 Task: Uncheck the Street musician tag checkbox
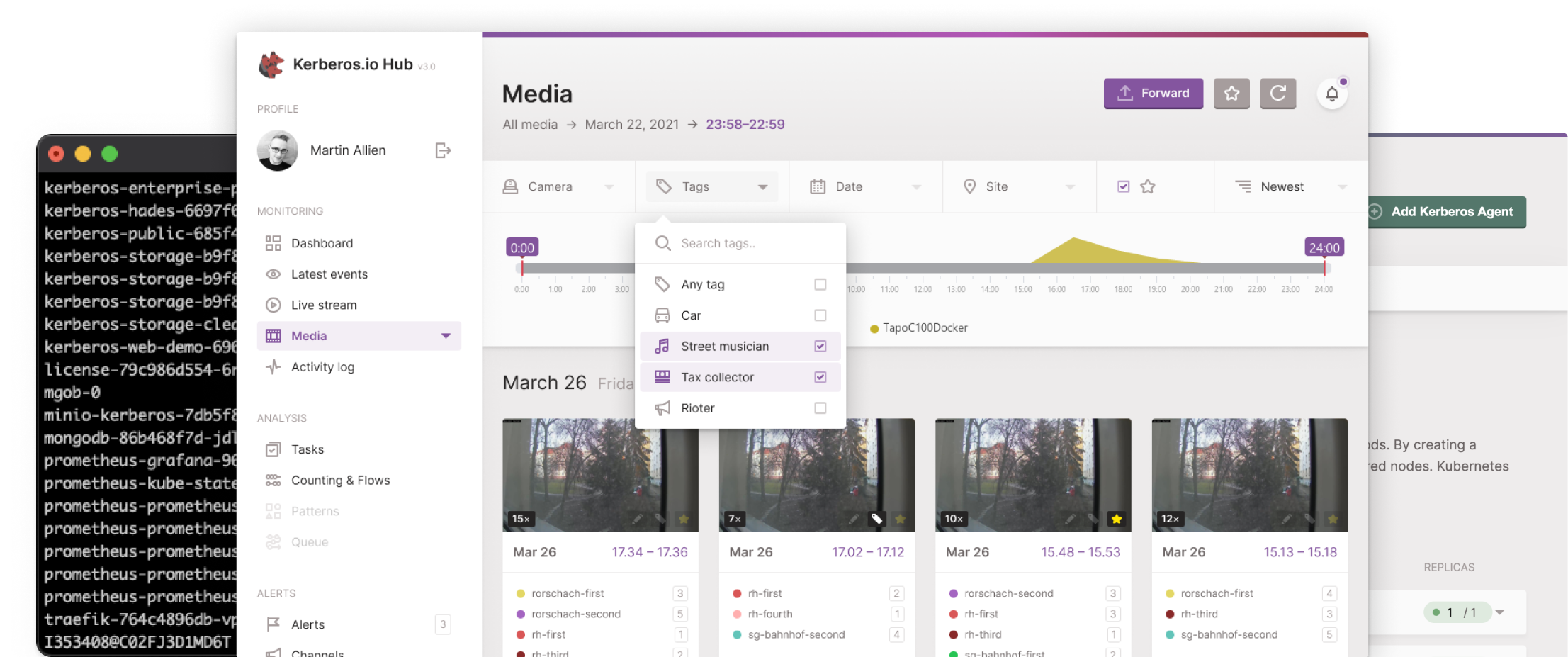pyautogui.click(x=820, y=347)
